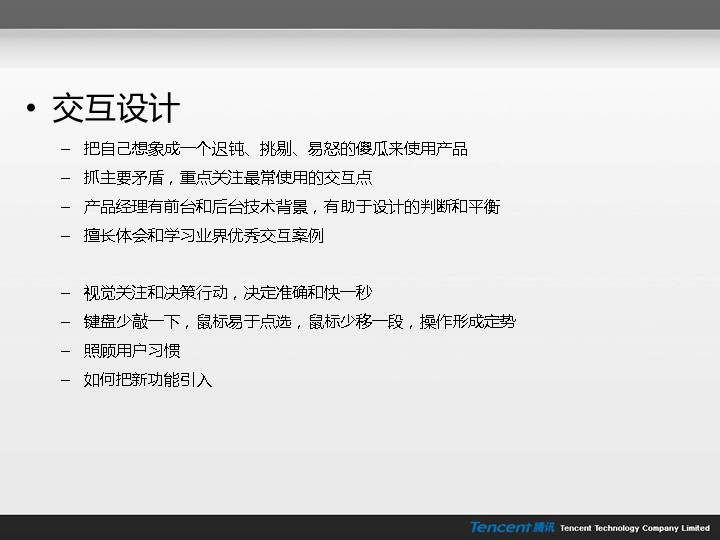The width and height of the screenshot is (720, 540).
Task: Click the line starting with "视觉关注和决策行动"
Action: tap(228, 293)
